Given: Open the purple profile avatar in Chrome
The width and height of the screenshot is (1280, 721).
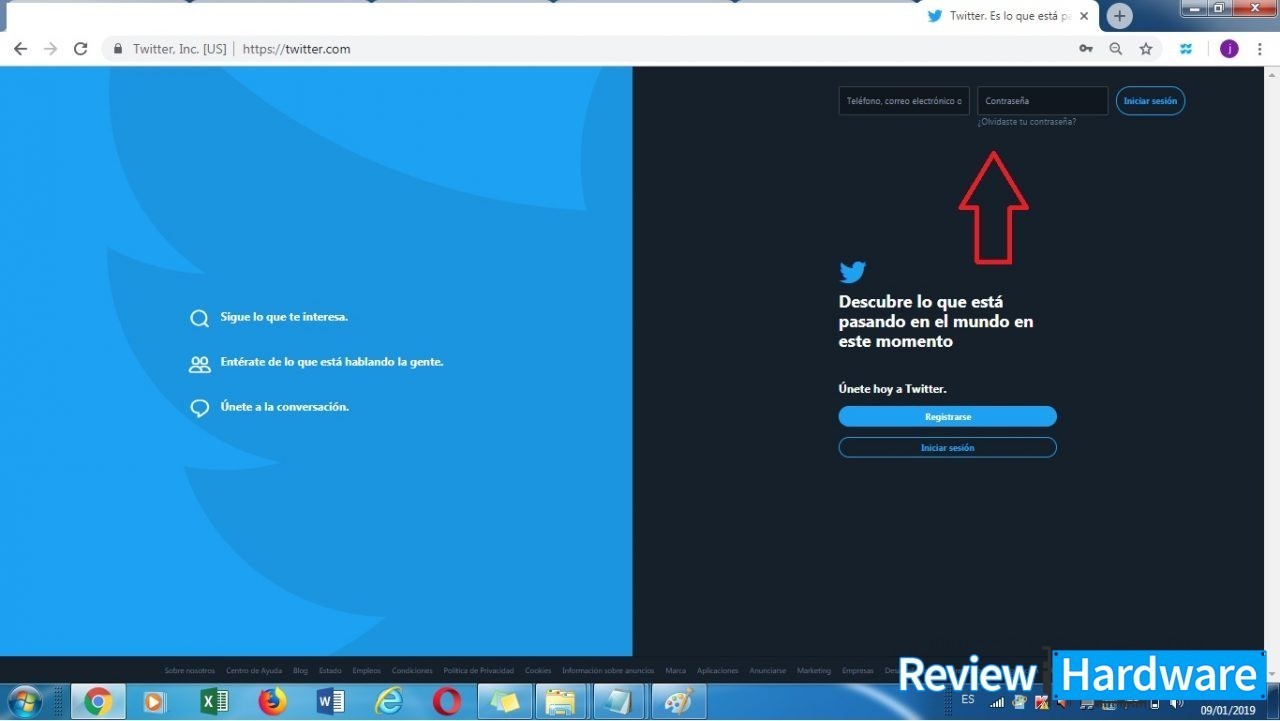Looking at the screenshot, I should tap(1229, 49).
